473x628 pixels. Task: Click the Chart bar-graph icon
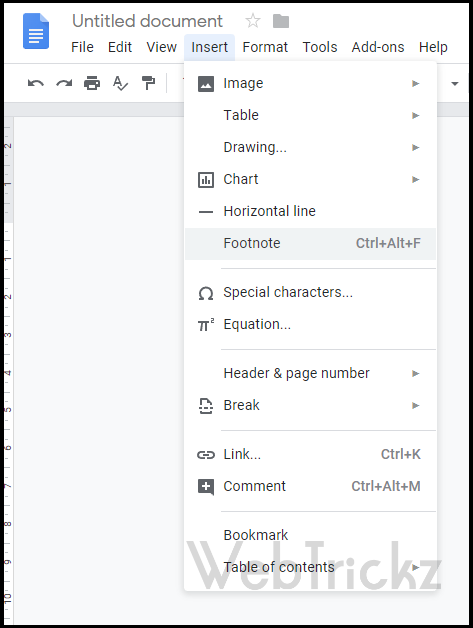coord(206,180)
